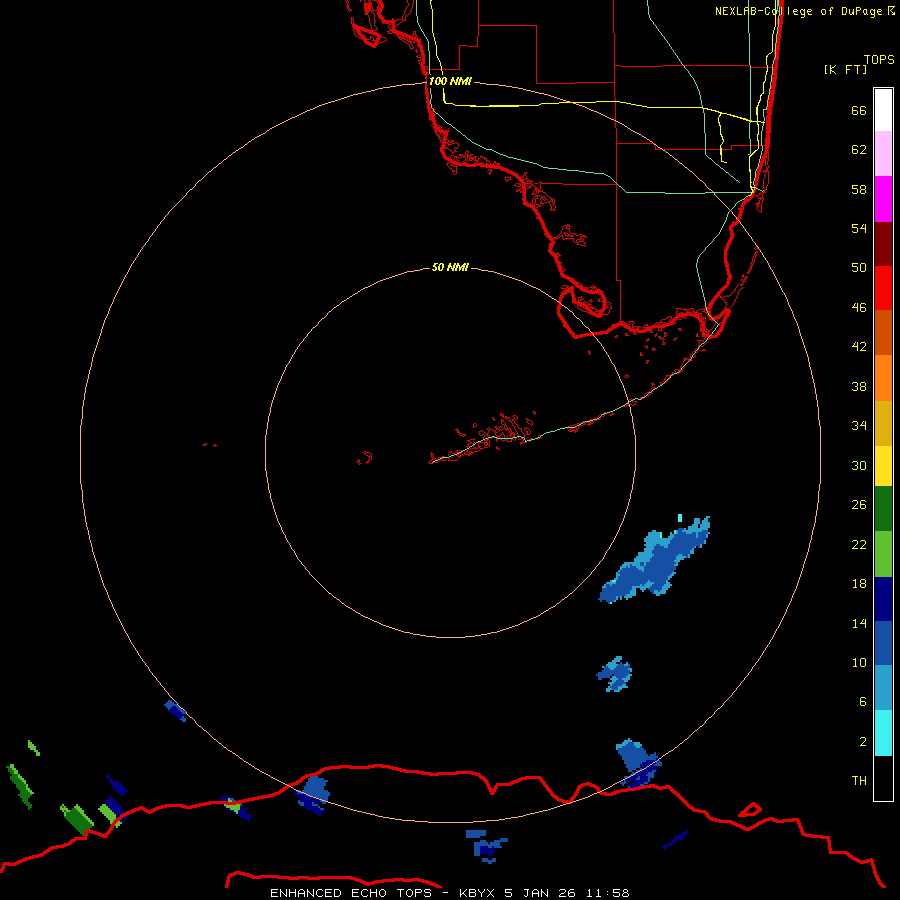Click the blue echo on the 100 NMI ring southeast
This screenshot has width=900, height=900.
pyautogui.click(x=639, y=763)
